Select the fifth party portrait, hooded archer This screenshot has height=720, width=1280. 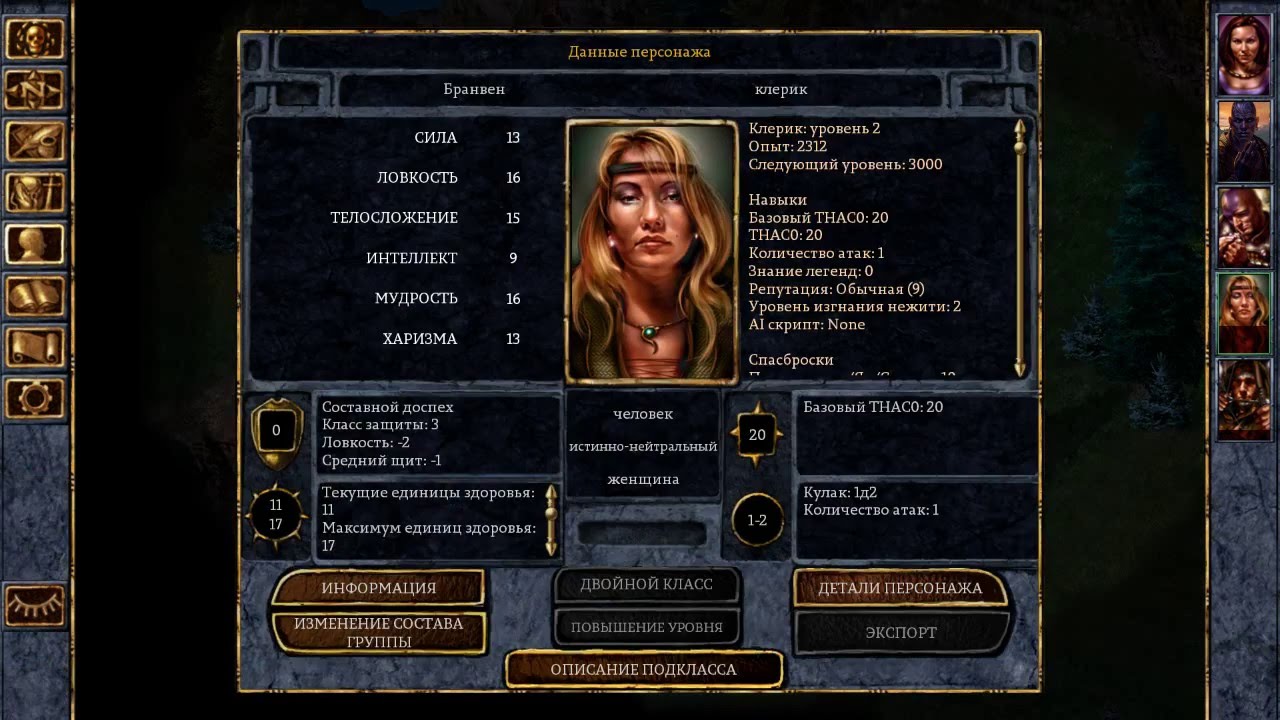tap(1243, 400)
